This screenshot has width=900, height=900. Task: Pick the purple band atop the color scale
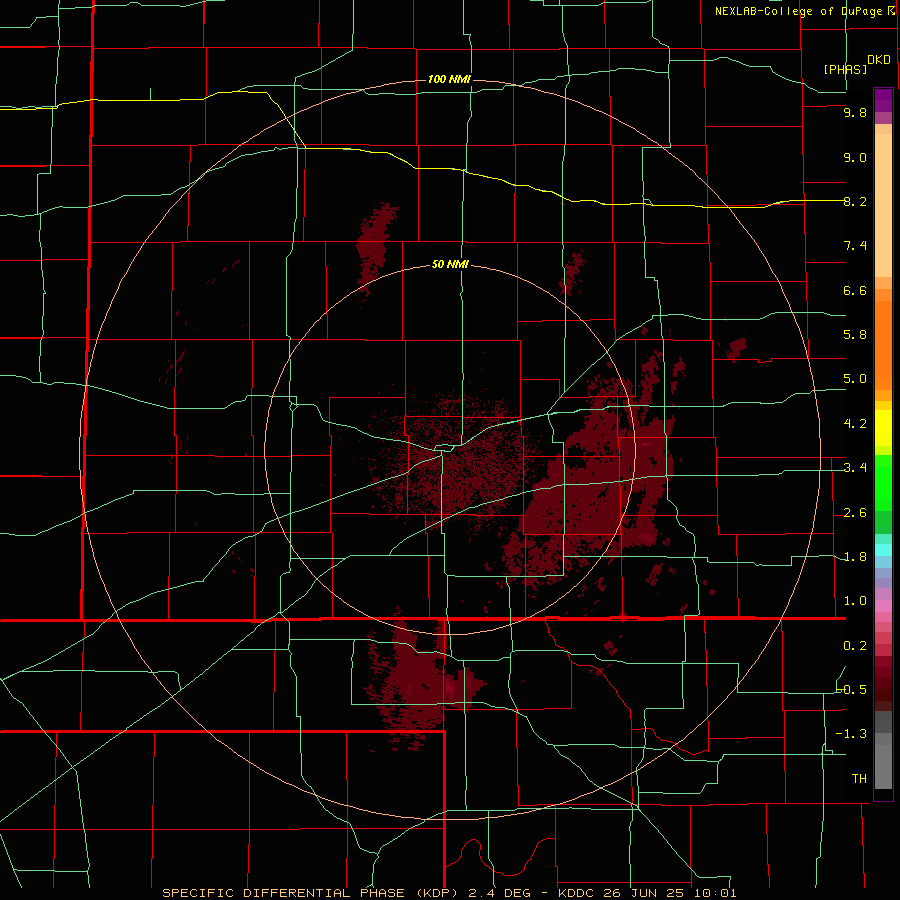pyautogui.click(x=883, y=100)
